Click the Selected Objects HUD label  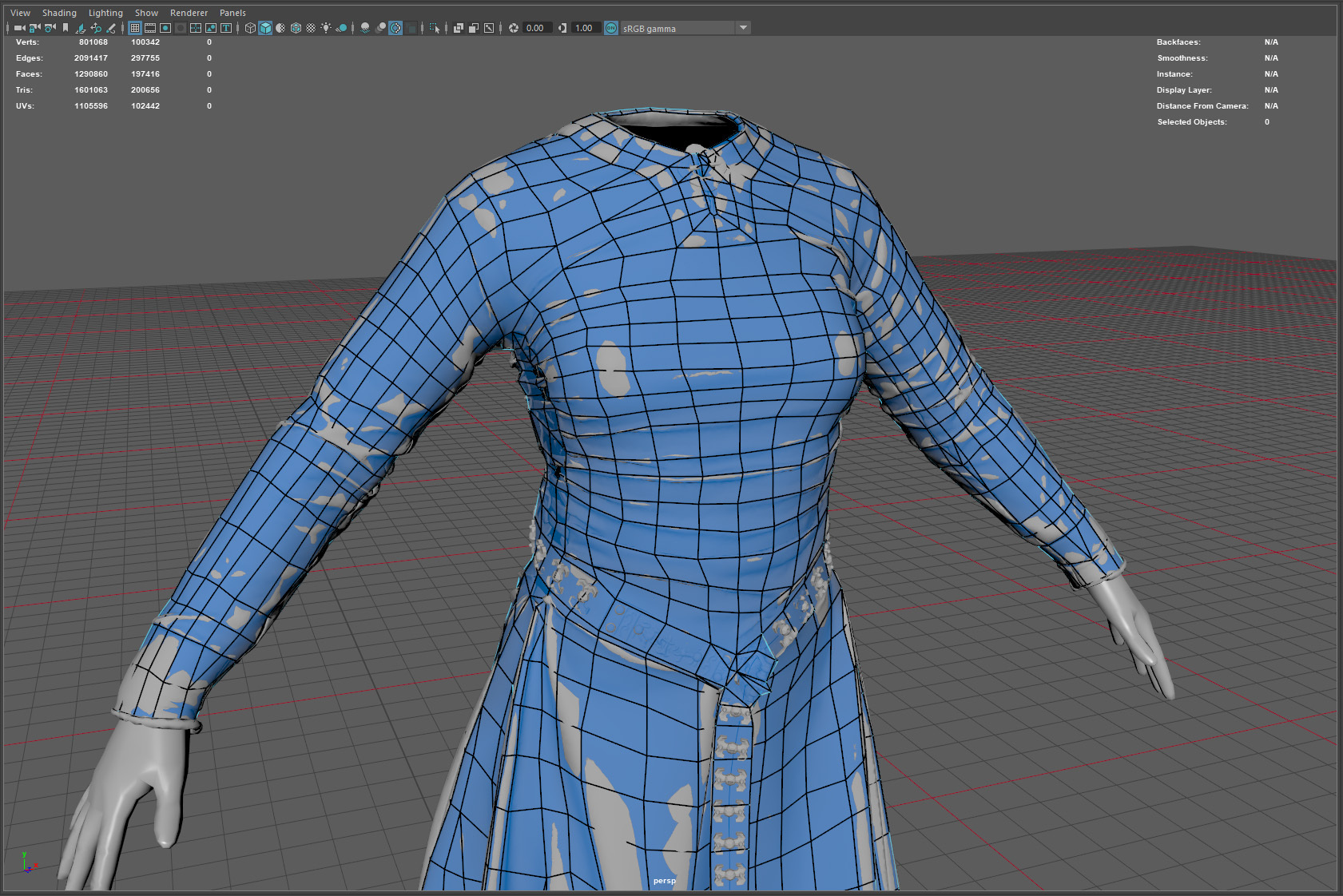pyautogui.click(x=1192, y=122)
